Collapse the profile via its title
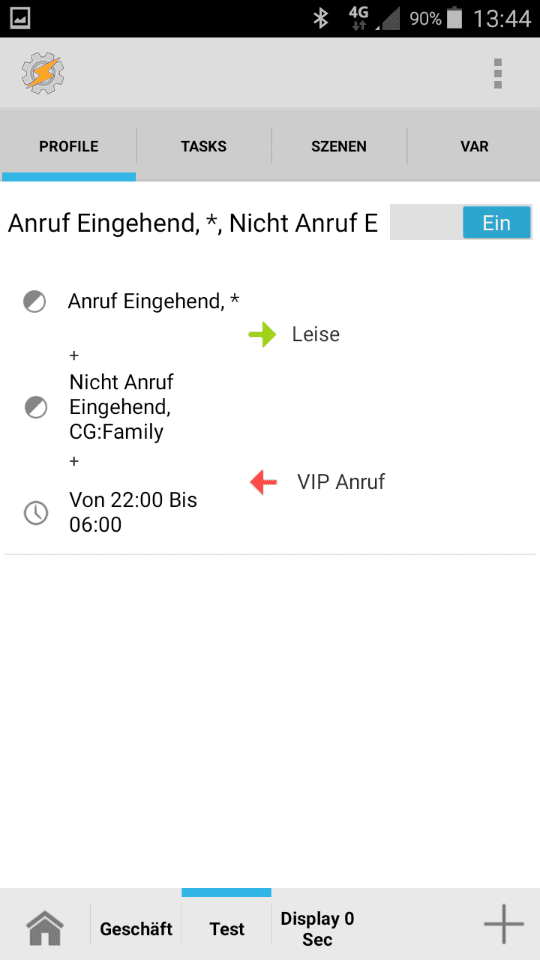This screenshot has width=540, height=960. point(193,223)
